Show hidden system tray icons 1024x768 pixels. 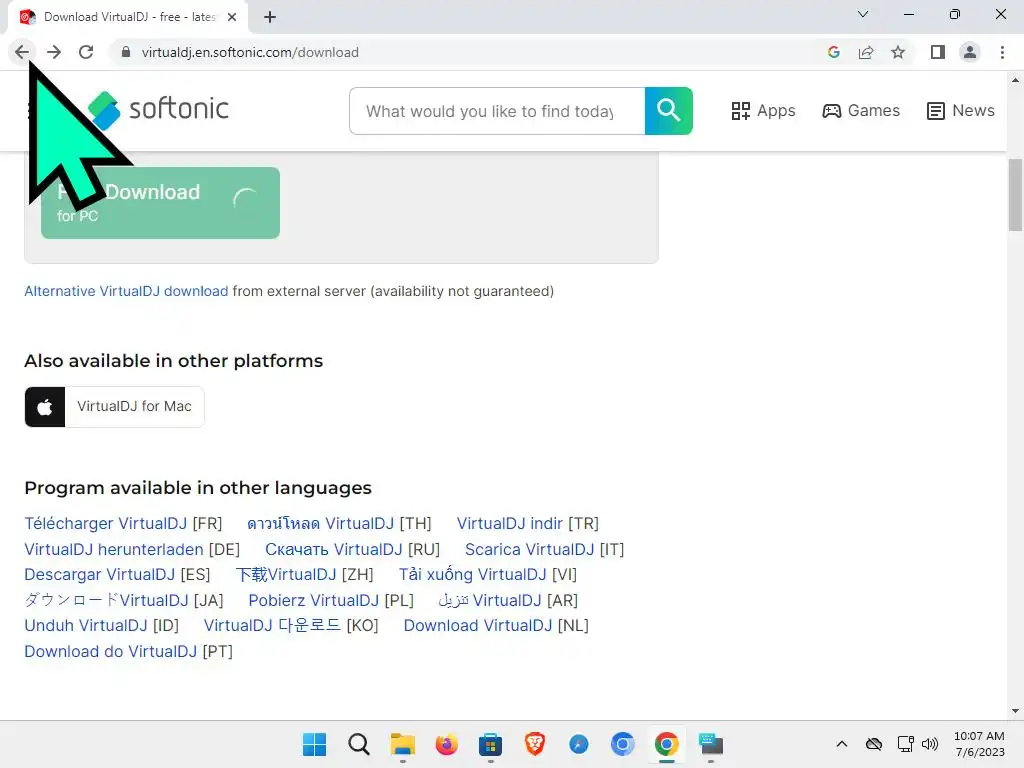tap(842, 744)
